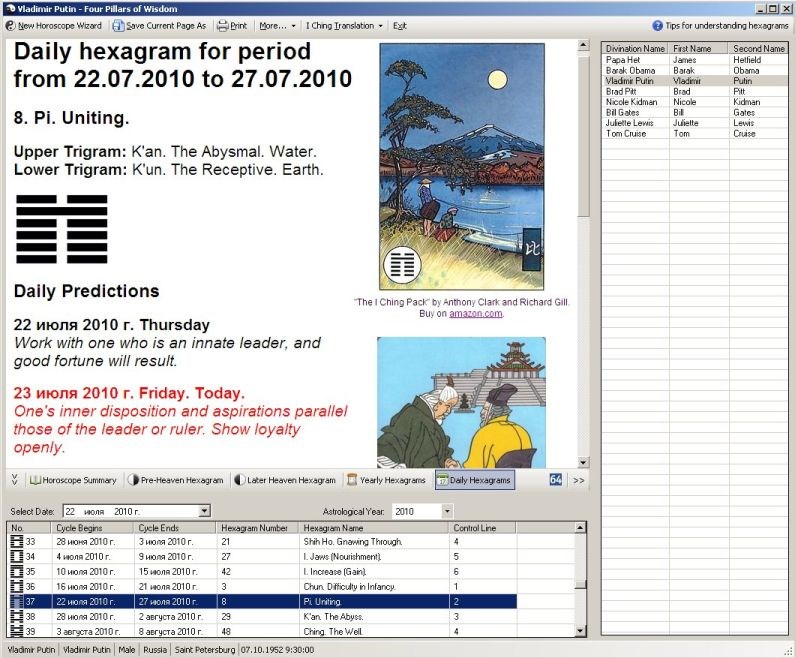
Task: Click the Save Current Page As disk icon
Action: (x=118, y=25)
